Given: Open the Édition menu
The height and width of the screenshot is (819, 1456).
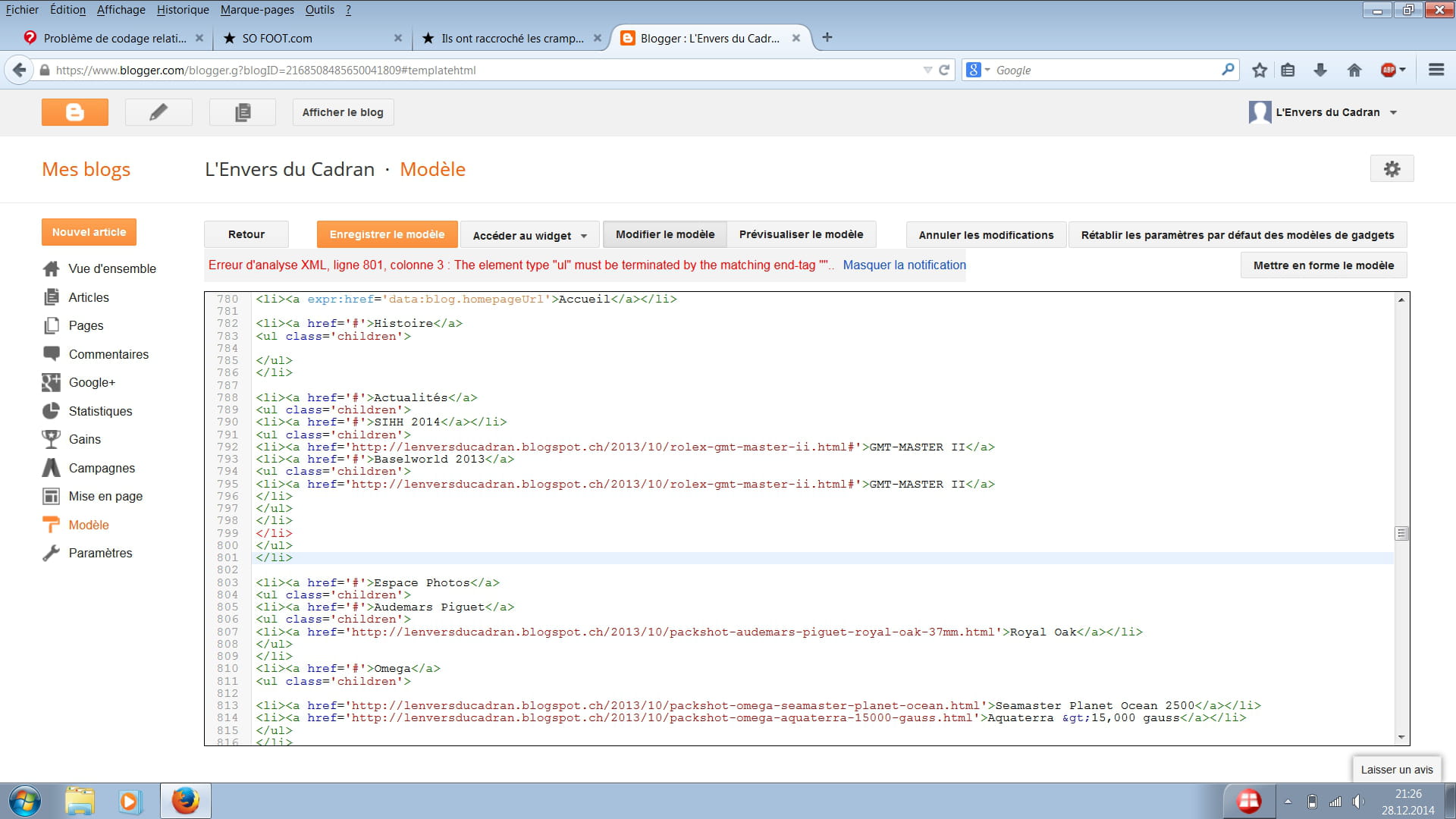Looking at the screenshot, I should coord(67,10).
